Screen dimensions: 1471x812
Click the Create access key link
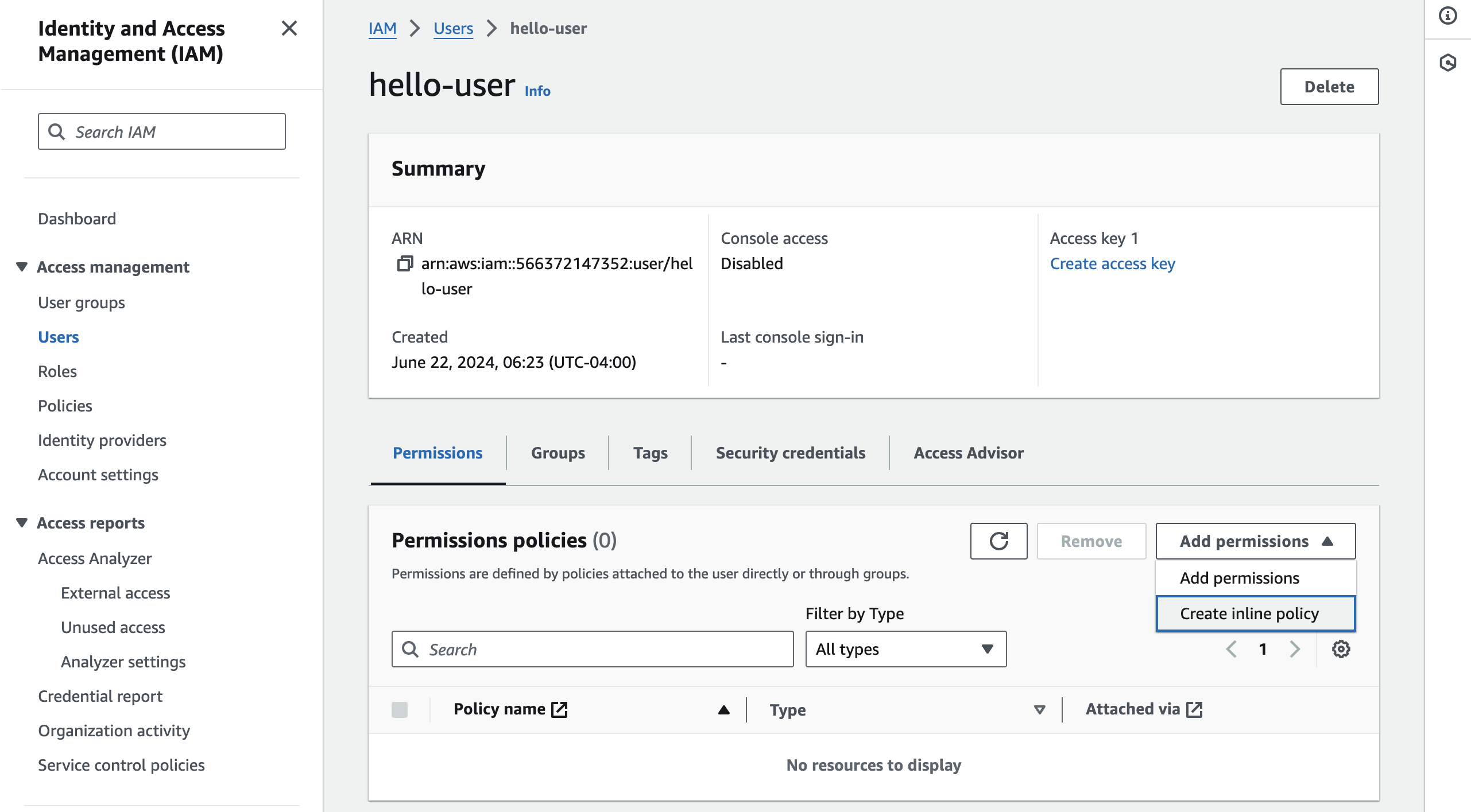(1112, 263)
